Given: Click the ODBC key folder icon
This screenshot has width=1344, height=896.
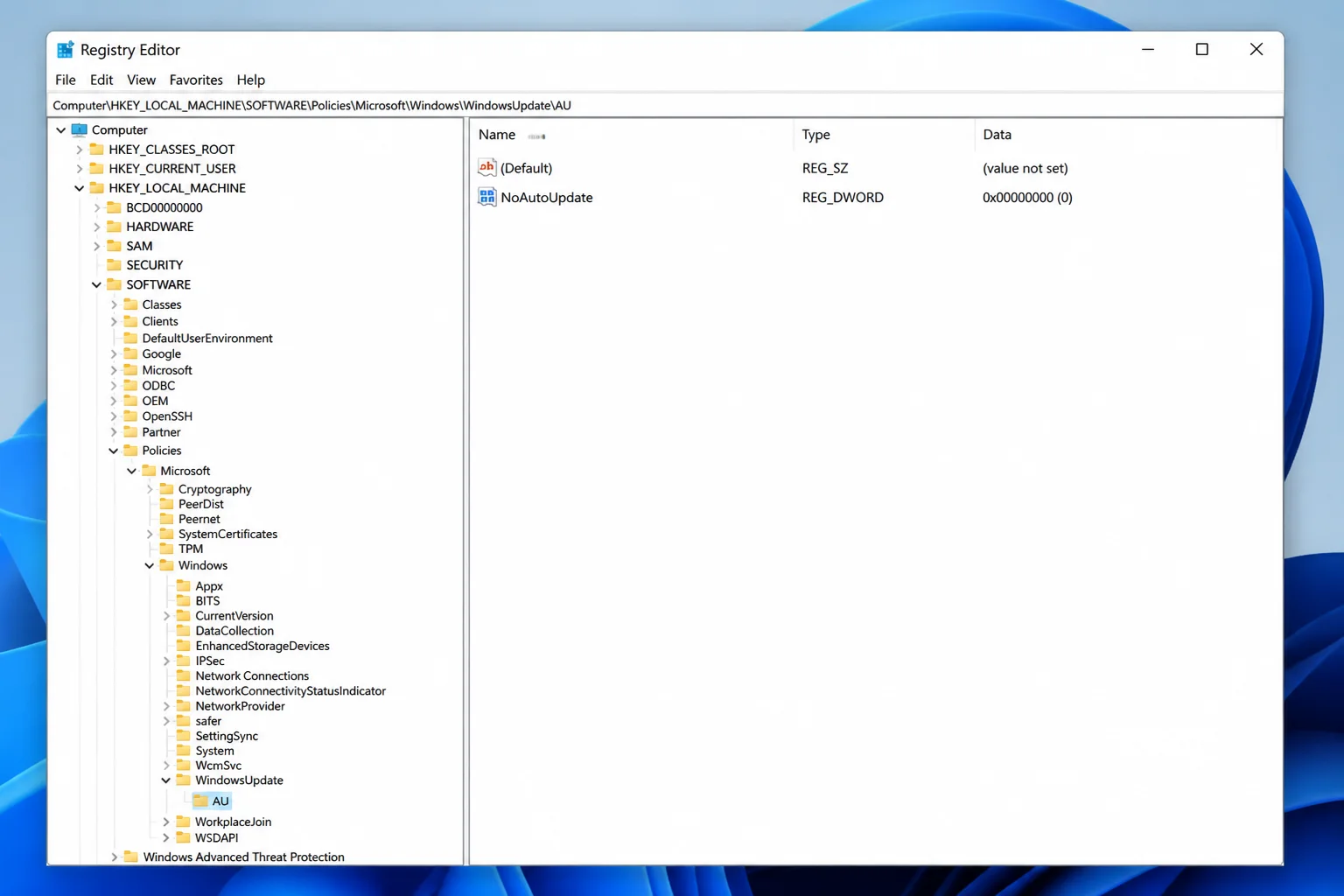Looking at the screenshot, I should (130, 385).
